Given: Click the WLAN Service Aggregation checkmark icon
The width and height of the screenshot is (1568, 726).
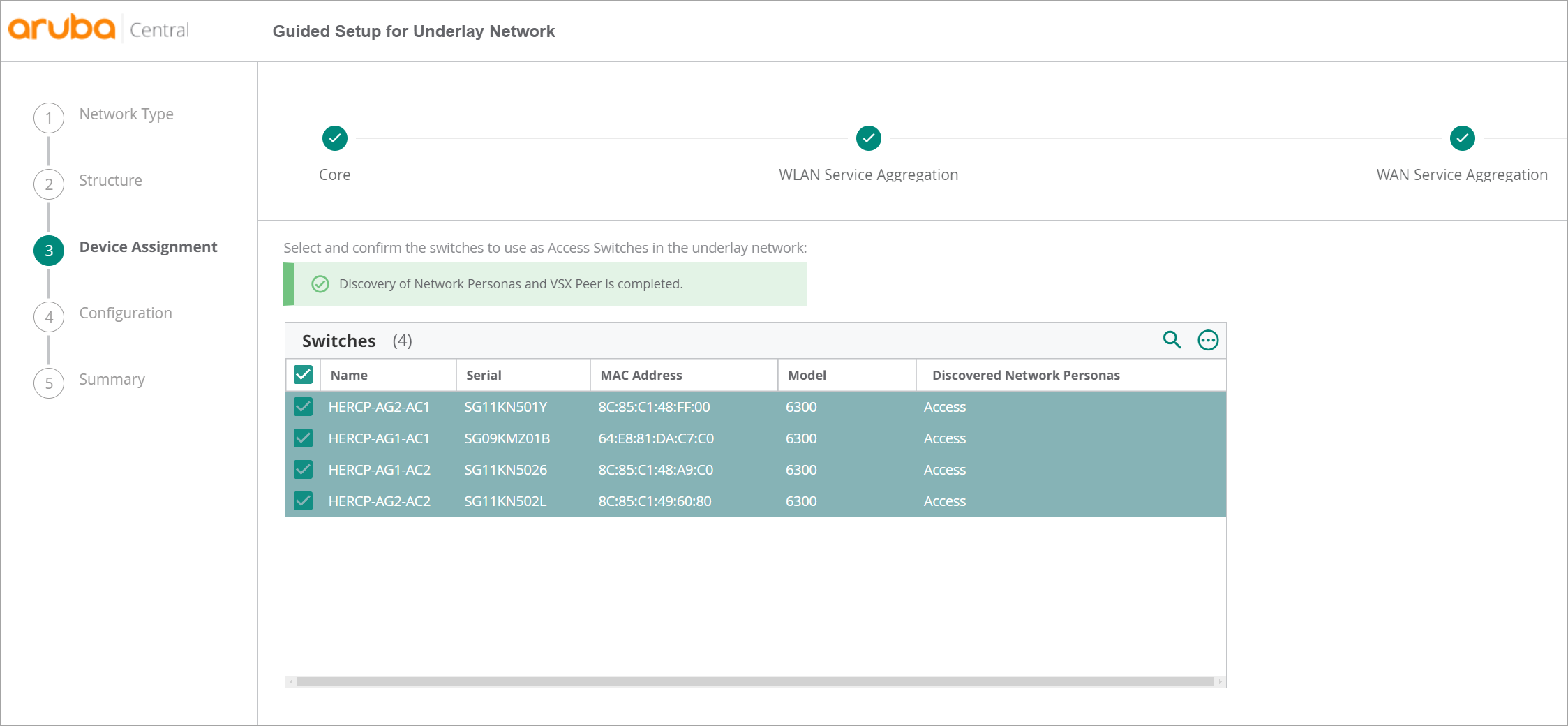Looking at the screenshot, I should pos(869,138).
